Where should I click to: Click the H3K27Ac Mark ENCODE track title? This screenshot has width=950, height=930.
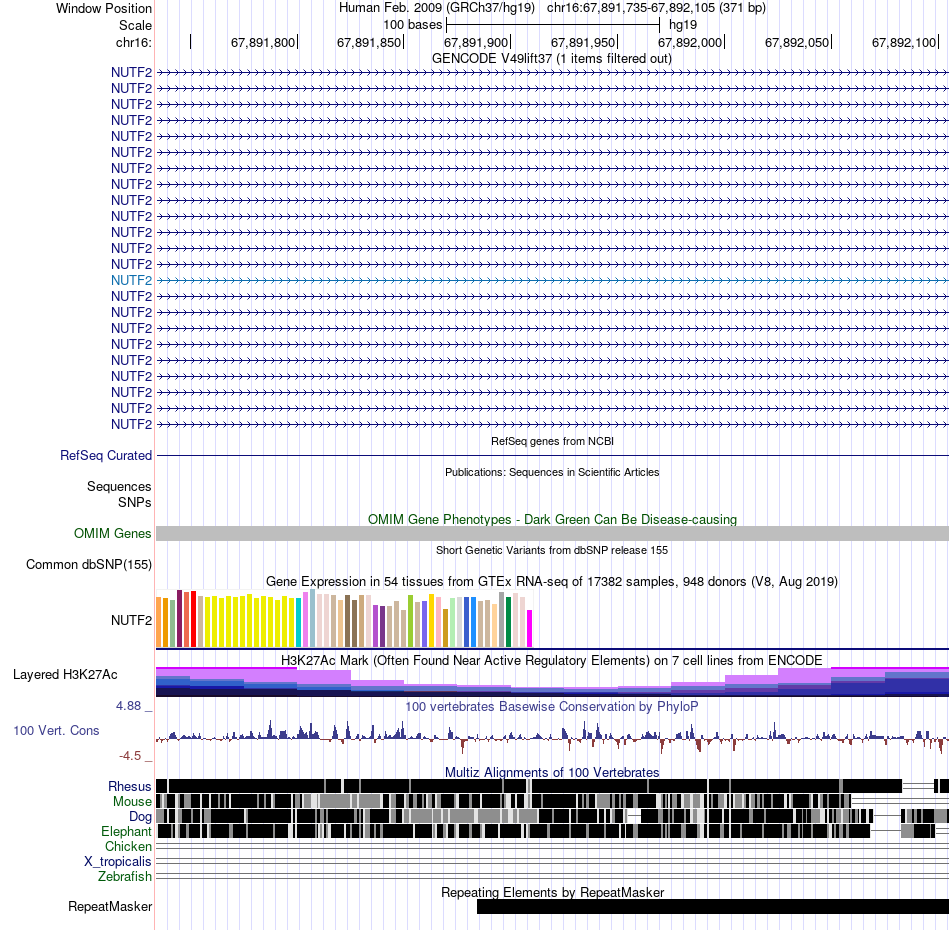coord(552,660)
